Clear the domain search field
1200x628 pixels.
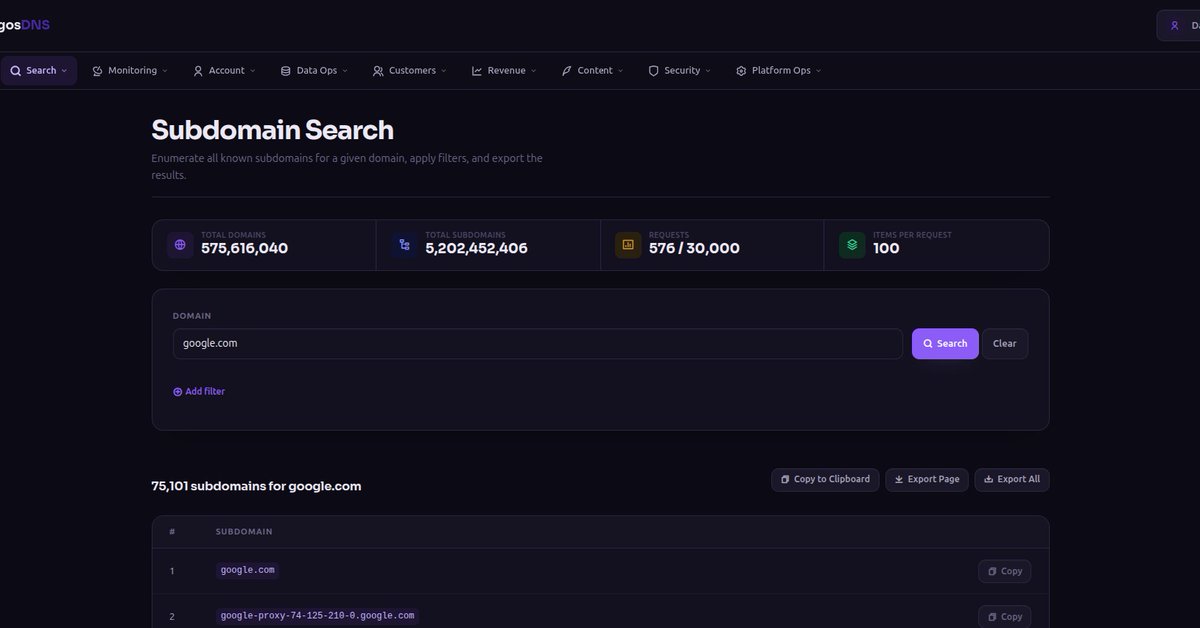pos(1005,344)
